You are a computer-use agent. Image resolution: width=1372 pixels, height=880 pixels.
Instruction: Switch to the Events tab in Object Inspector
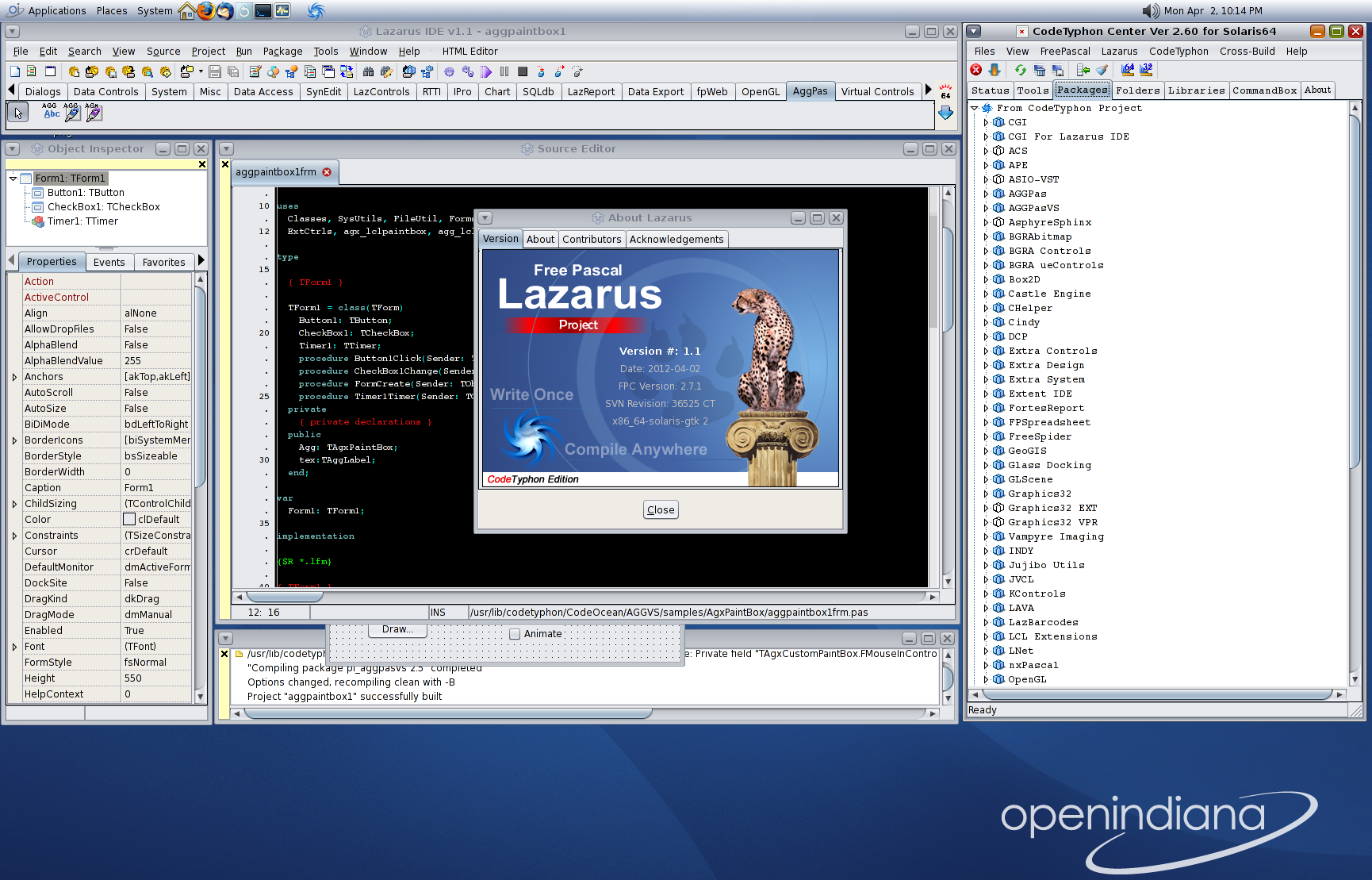tap(109, 262)
